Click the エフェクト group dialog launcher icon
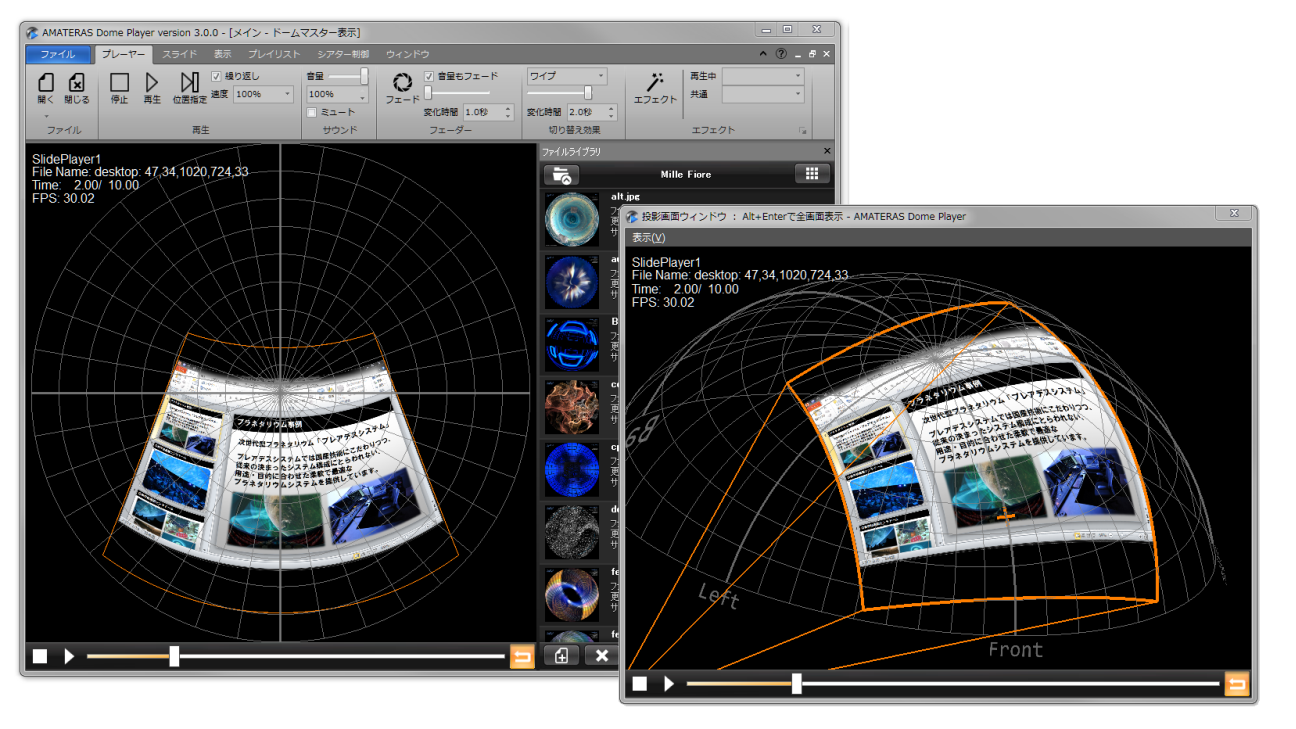Image resolution: width=1296 pixels, height=729 pixels. tap(801, 131)
